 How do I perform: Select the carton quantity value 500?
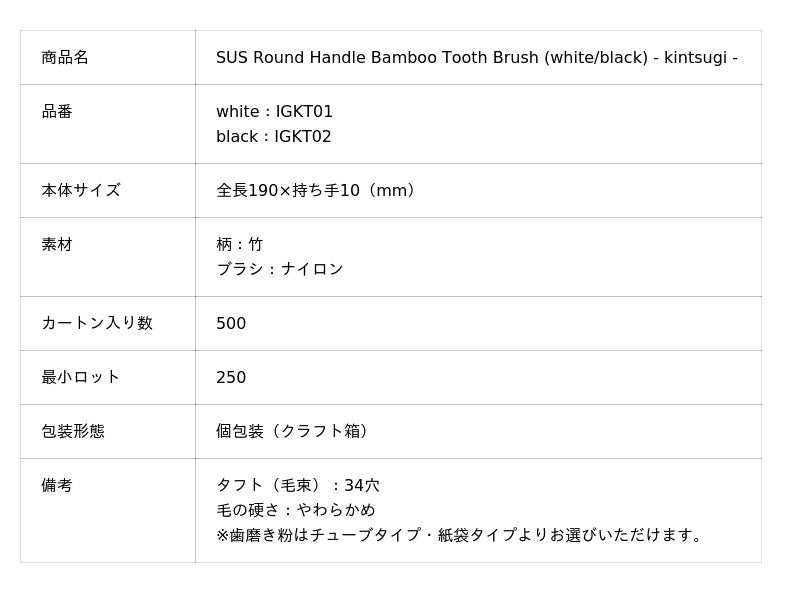[231, 324]
